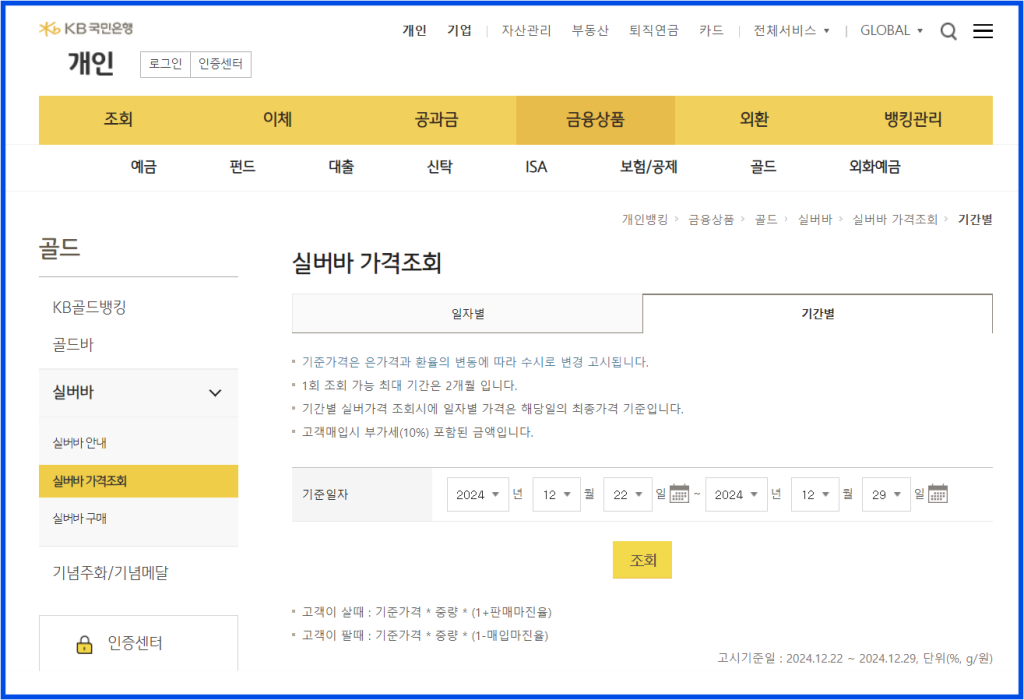Screen dimensions: 1024x700
Task: Switch to the 일자별 tab
Action: (467, 314)
